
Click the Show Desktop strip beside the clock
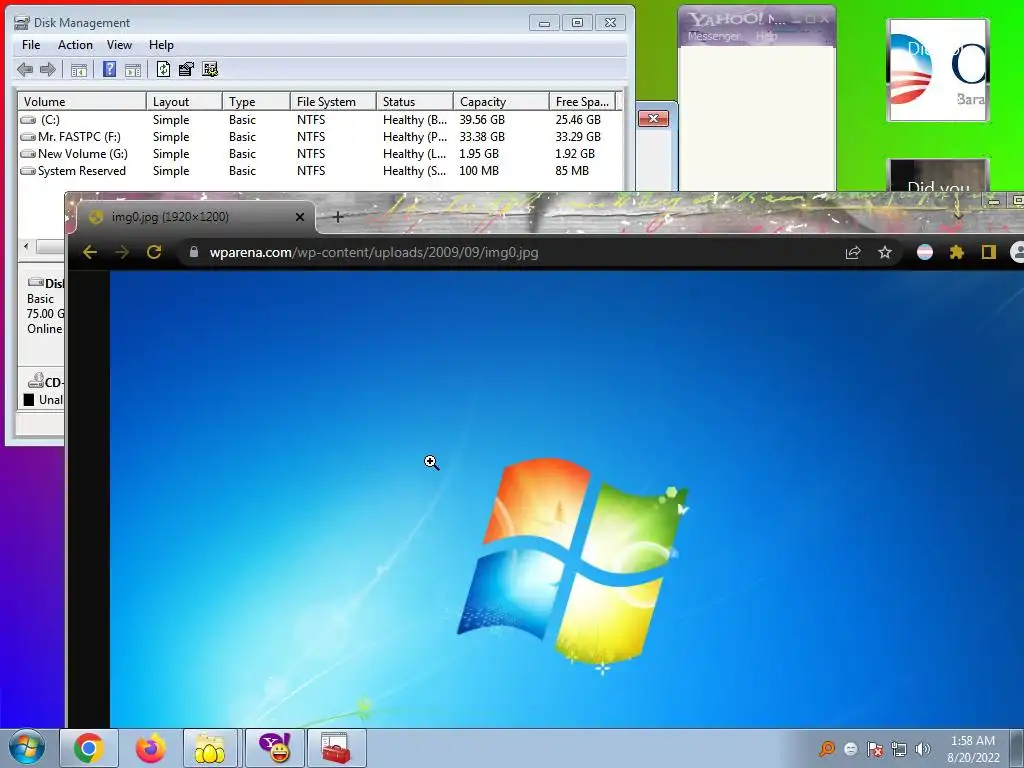coord(1017,748)
